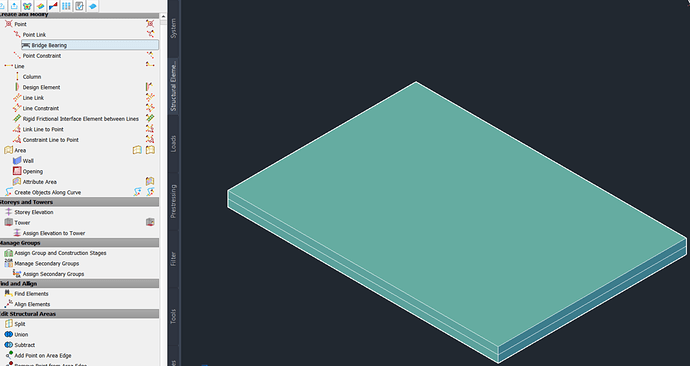The width and height of the screenshot is (690, 366).
Task: Click the modify icon at the end of the Point row
Action: 150,24
